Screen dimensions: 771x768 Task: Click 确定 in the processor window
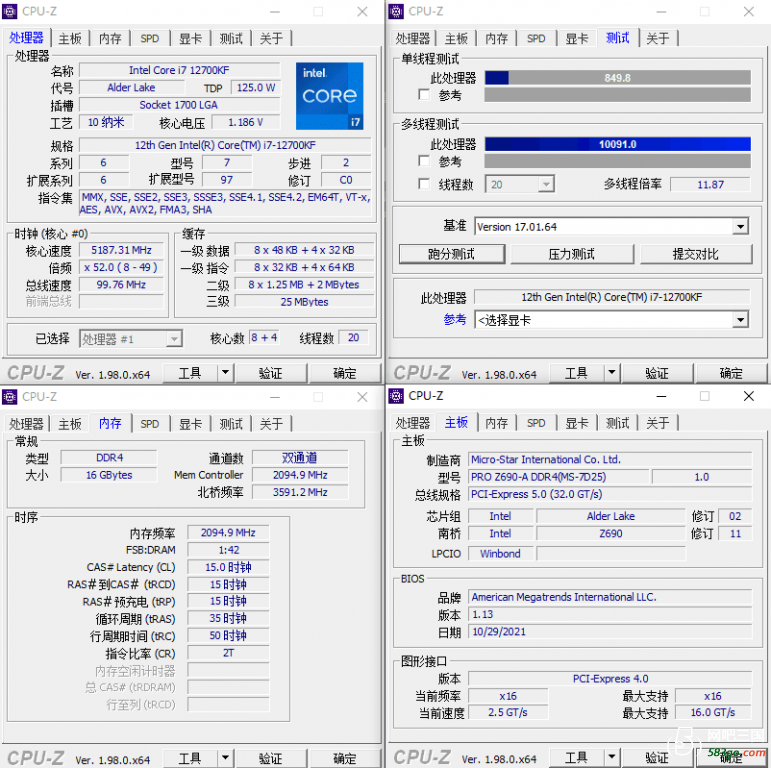[345, 373]
